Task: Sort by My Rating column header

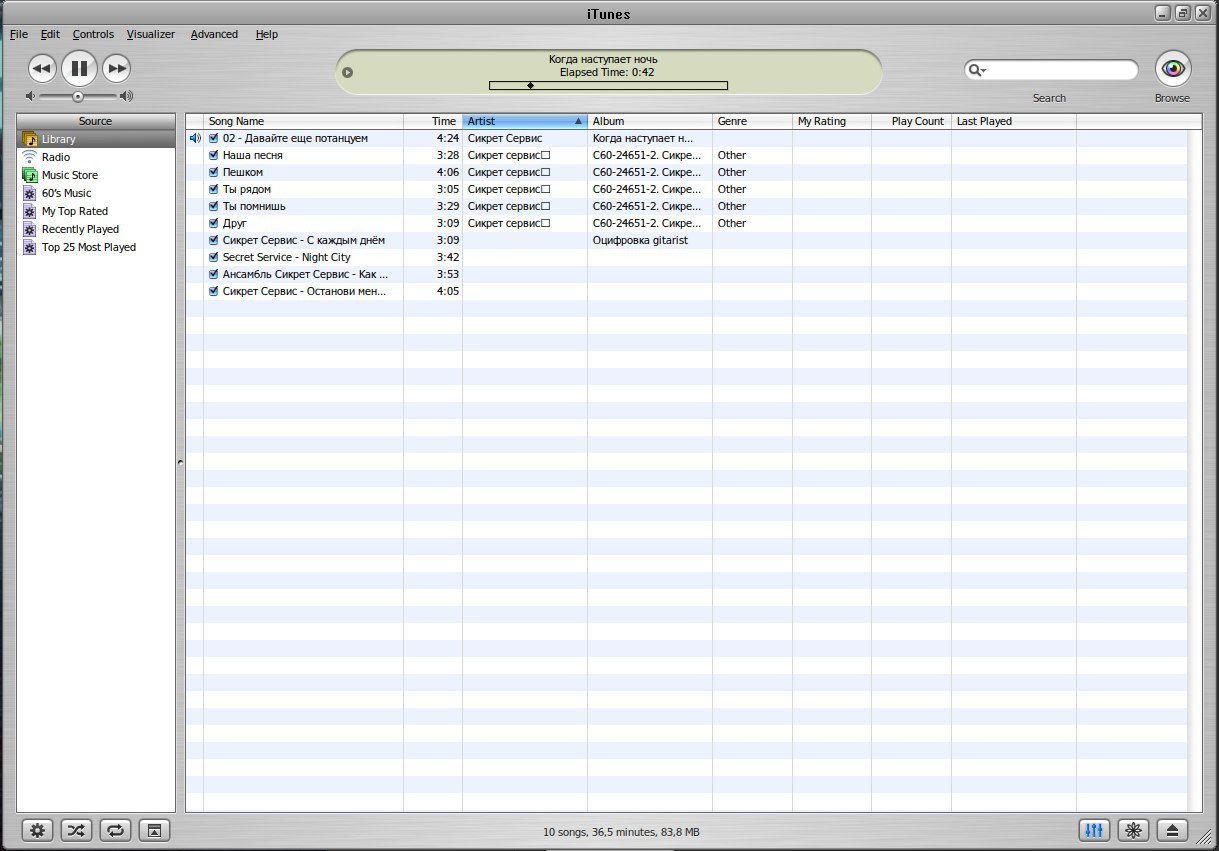Action: click(832, 121)
